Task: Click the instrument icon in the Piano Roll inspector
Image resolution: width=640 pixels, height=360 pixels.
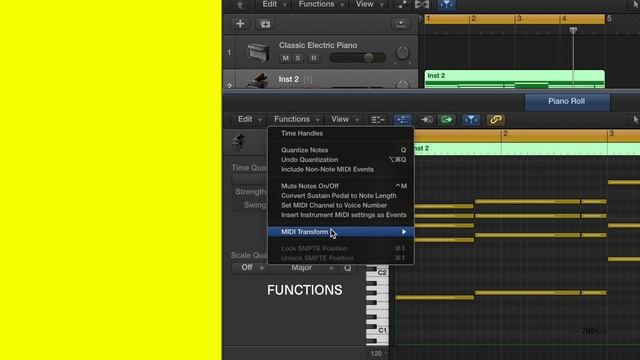Action: click(239, 142)
